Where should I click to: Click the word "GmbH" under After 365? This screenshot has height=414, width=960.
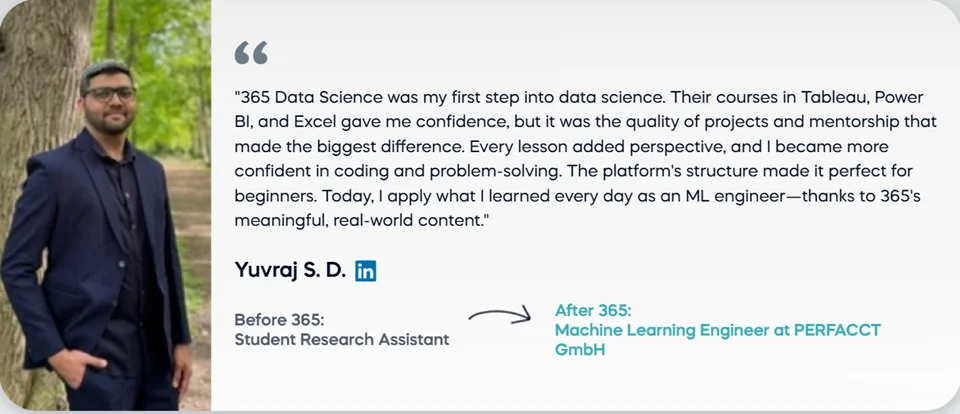[x=580, y=350]
